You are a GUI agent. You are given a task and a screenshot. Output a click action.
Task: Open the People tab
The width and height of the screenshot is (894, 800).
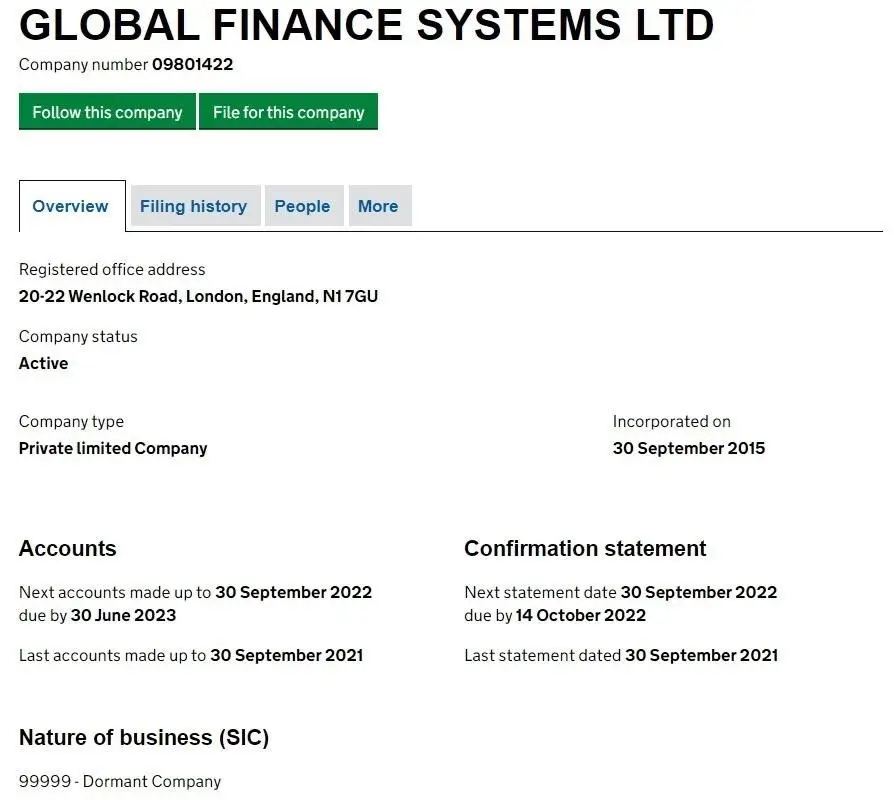302,206
